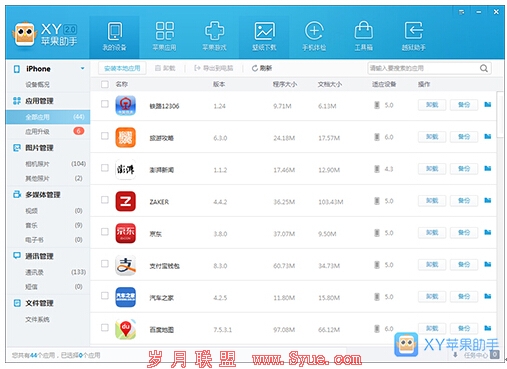Back up ZAKER with 备份 button

pyautogui.click(x=464, y=201)
